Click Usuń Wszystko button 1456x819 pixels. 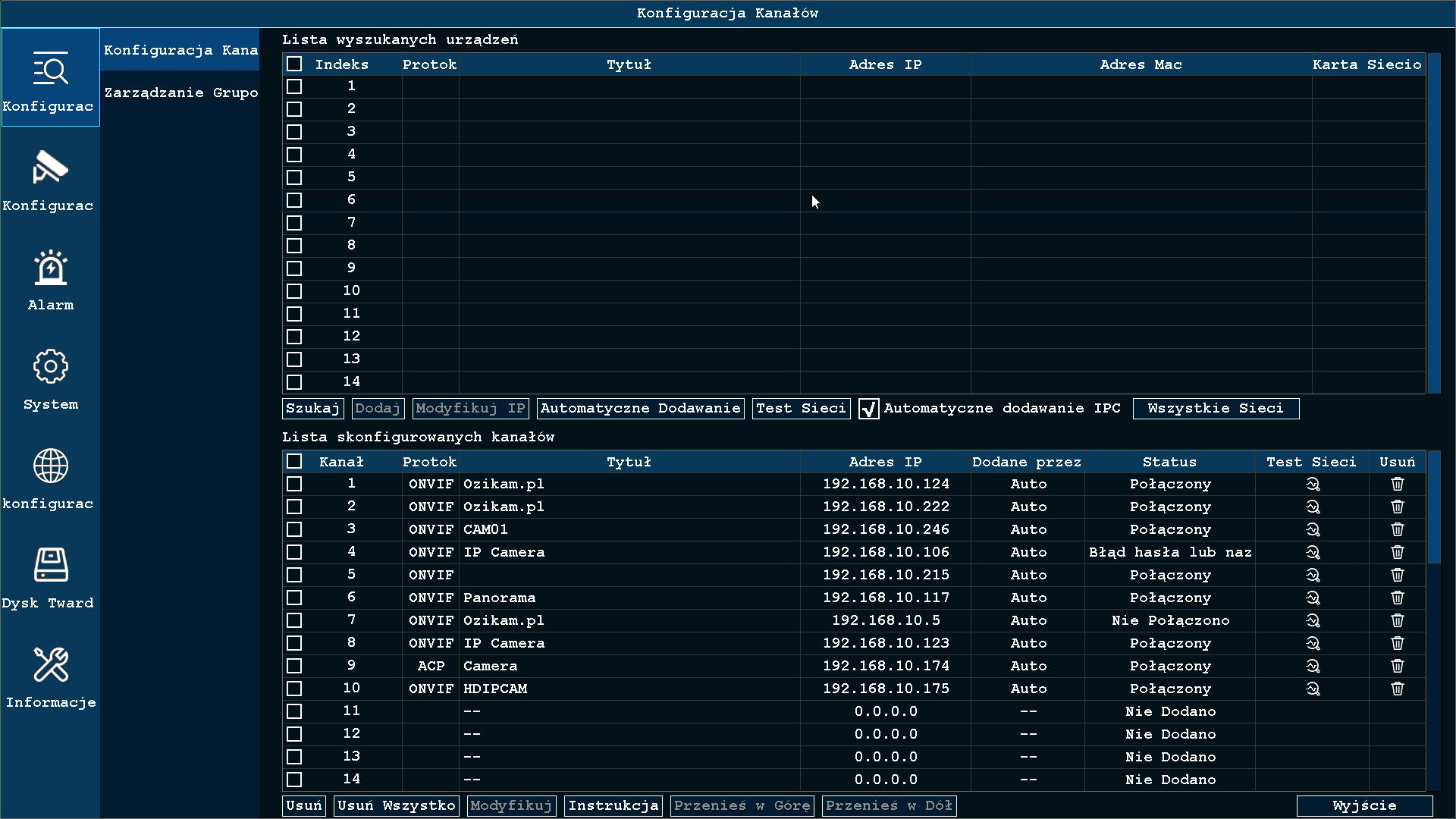(397, 805)
